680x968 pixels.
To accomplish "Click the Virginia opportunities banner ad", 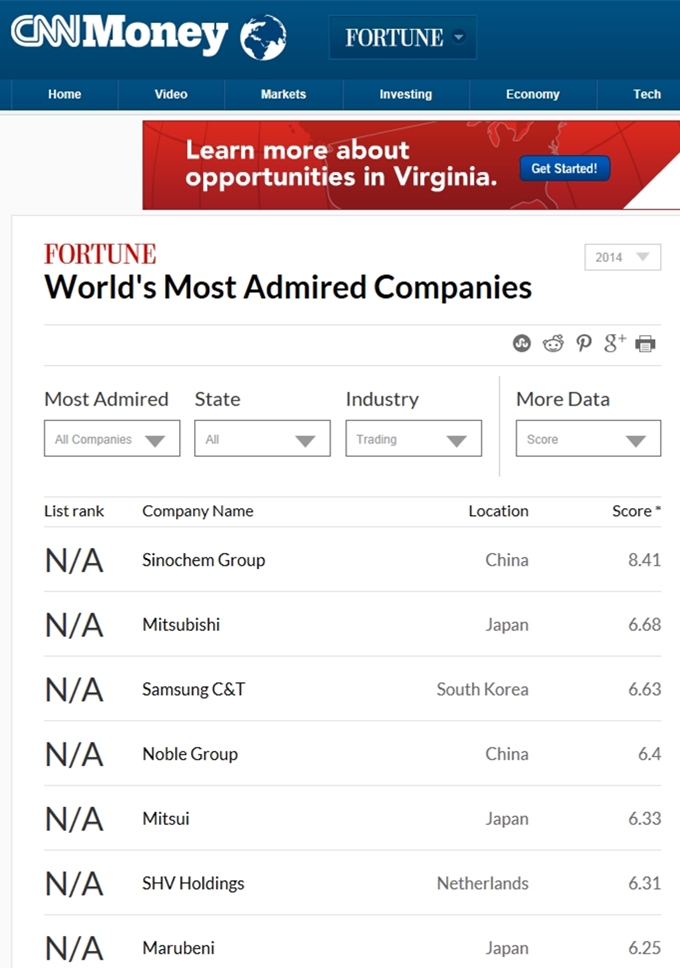I will [410, 165].
